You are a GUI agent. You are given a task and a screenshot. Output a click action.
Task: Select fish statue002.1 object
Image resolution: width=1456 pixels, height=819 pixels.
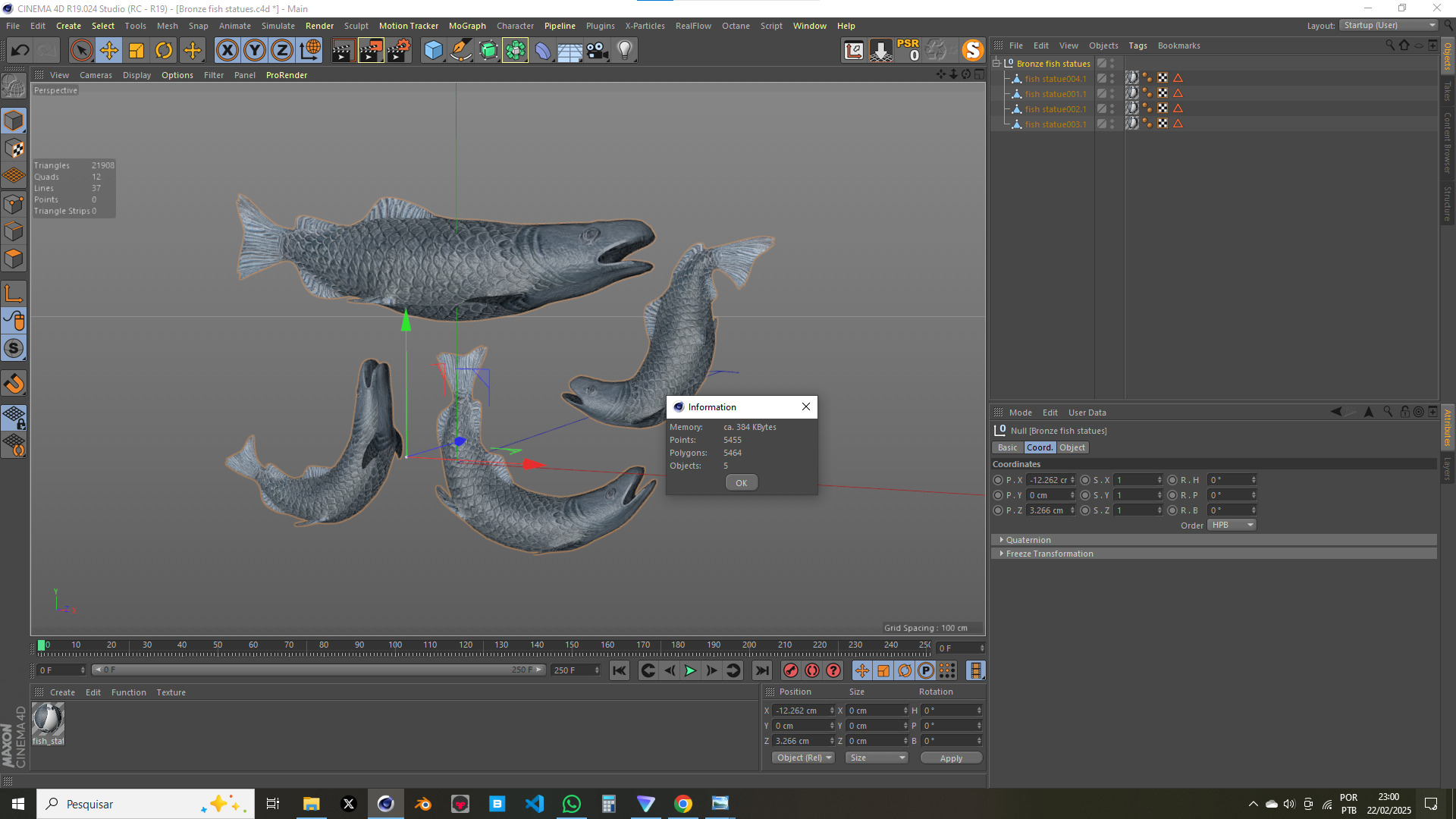1055,109
